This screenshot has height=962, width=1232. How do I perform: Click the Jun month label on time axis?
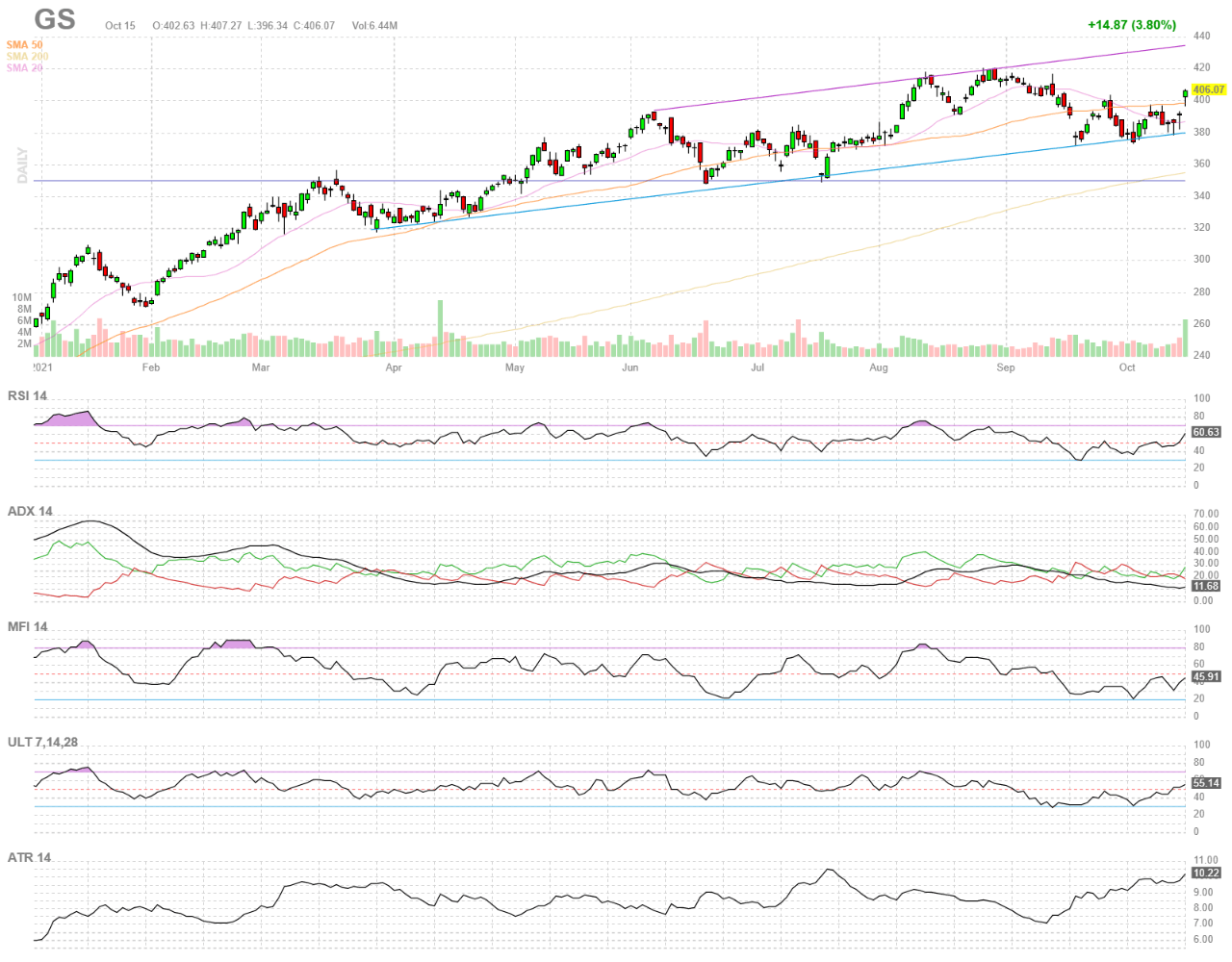629,367
